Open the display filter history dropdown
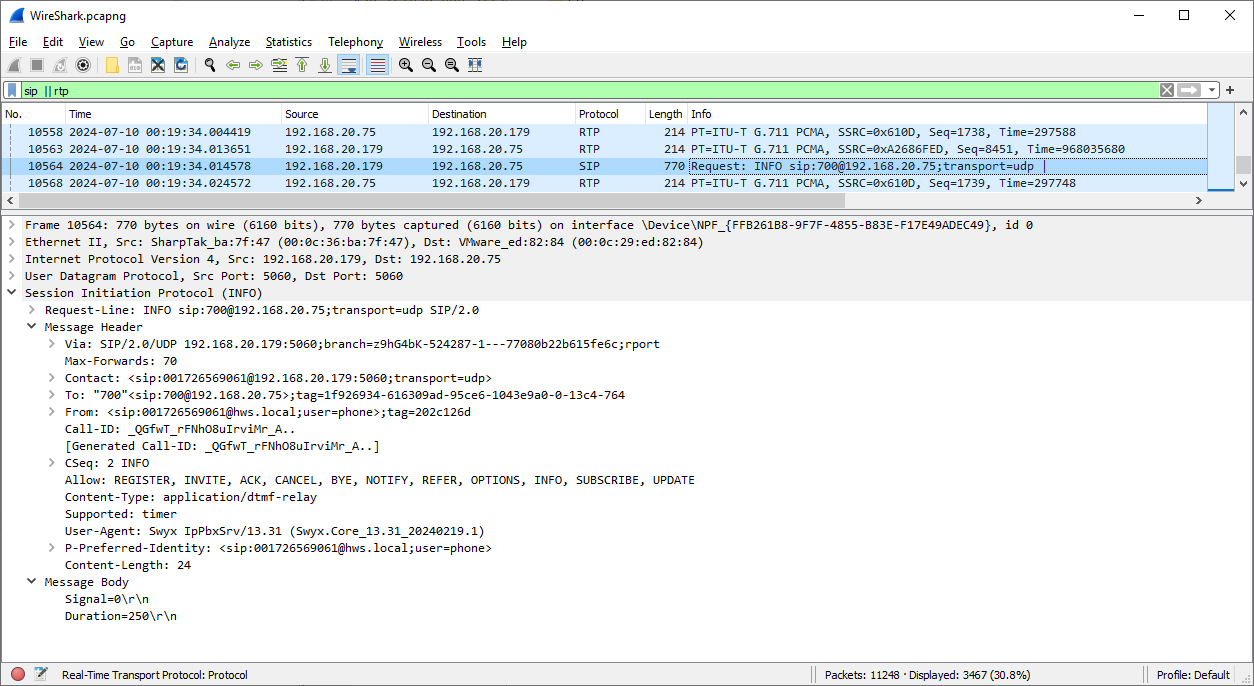Screen dimensions: 1254x686 click(x=1212, y=90)
